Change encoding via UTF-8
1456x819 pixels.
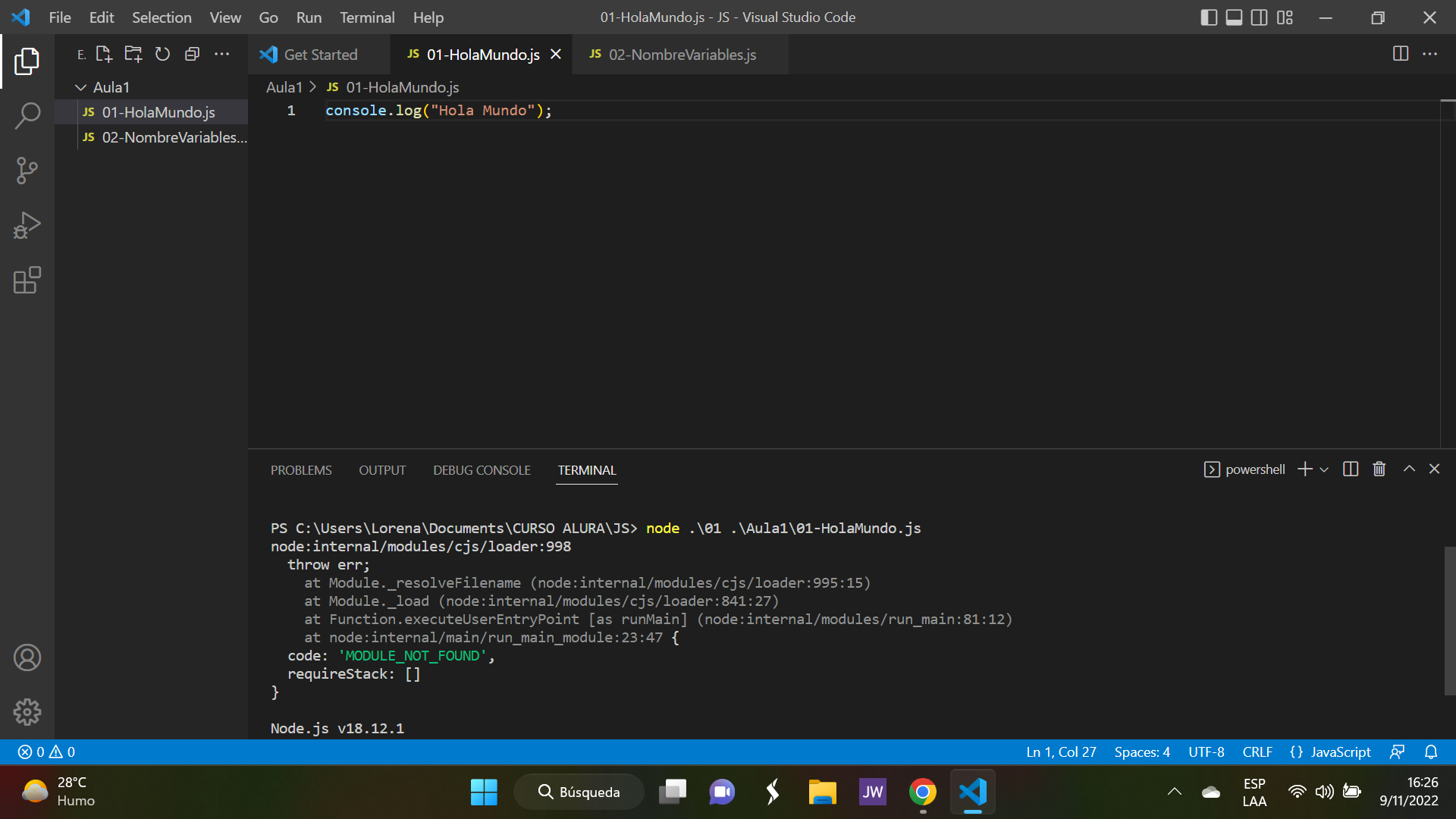coord(1206,752)
